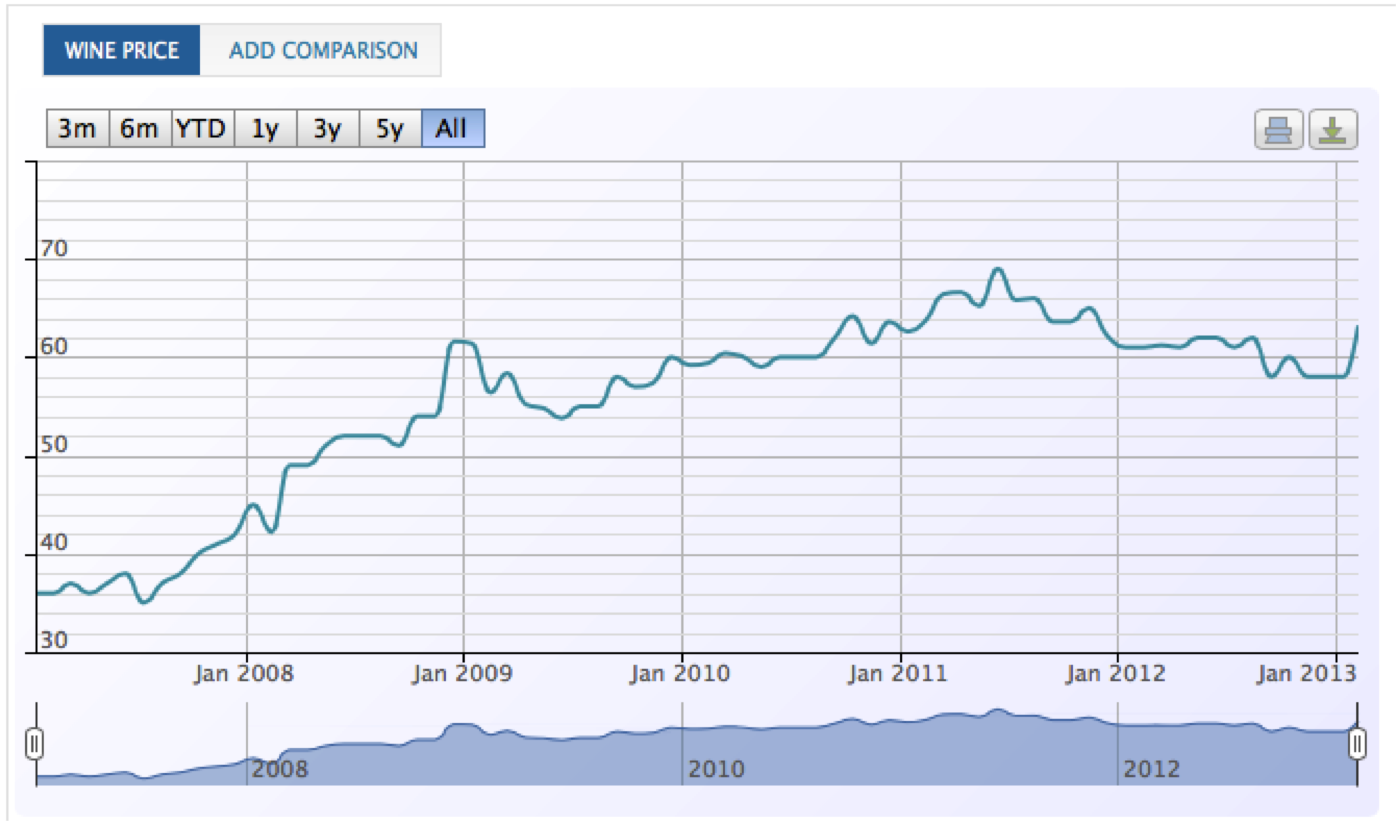Switch to the ADD COMPARISON tab
The width and height of the screenshot is (1396, 821).
pyautogui.click(x=322, y=50)
